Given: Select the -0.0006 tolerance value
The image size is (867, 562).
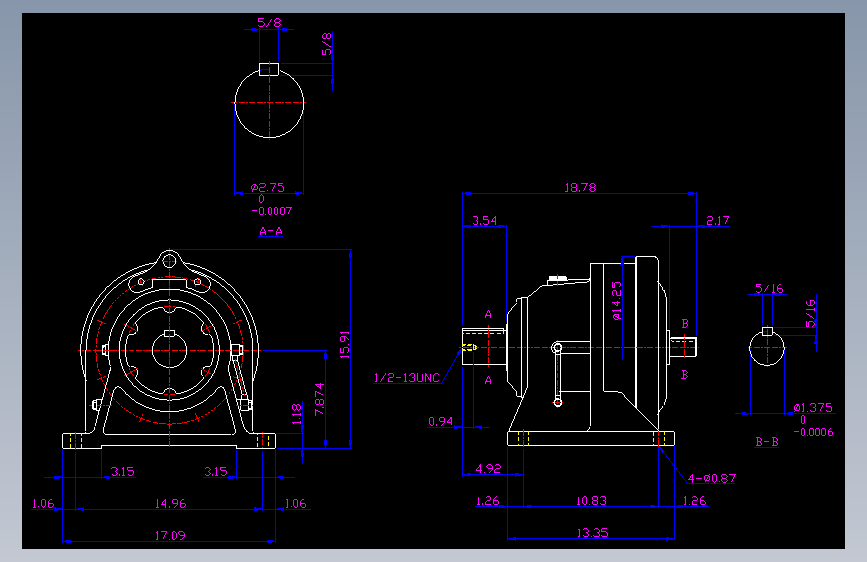Looking at the screenshot, I should [x=813, y=432].
